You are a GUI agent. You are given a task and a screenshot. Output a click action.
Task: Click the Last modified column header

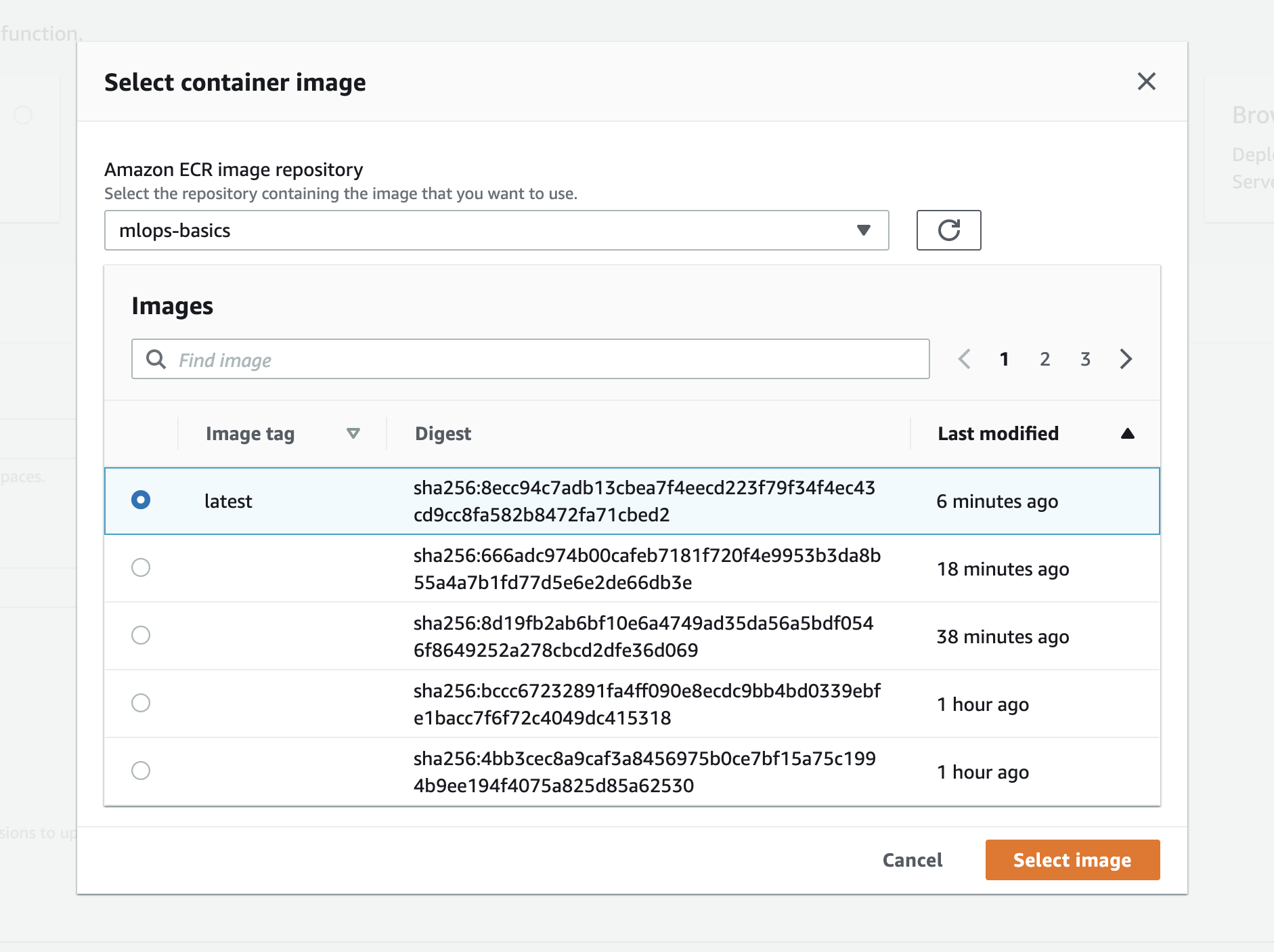(998, 433)
